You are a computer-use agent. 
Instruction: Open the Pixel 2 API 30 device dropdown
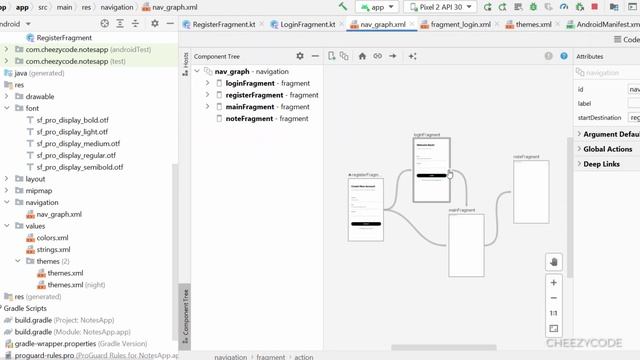(440, 7)
